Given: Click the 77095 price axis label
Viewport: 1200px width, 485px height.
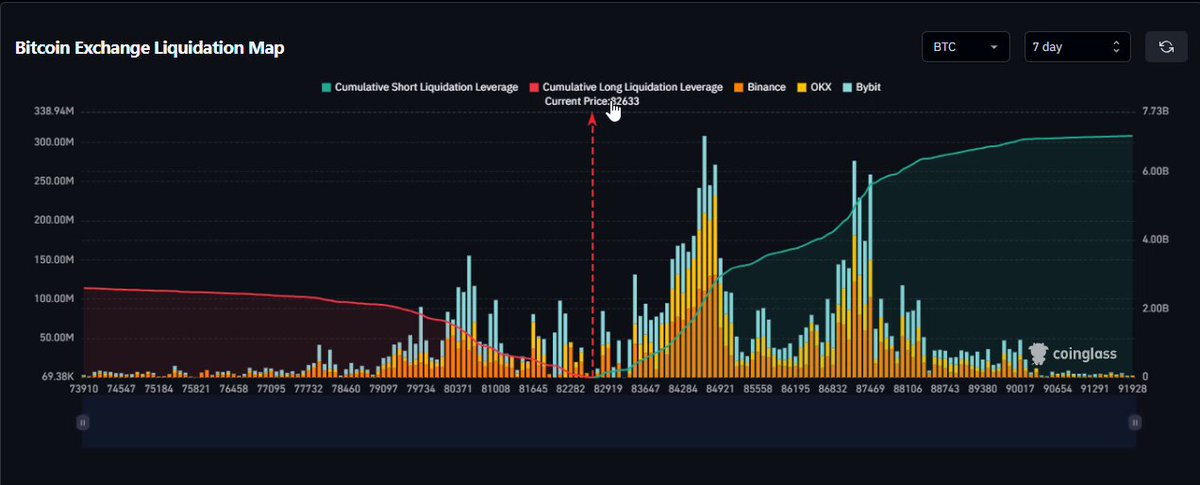Looking at the screenshot, I should point(270,387).
